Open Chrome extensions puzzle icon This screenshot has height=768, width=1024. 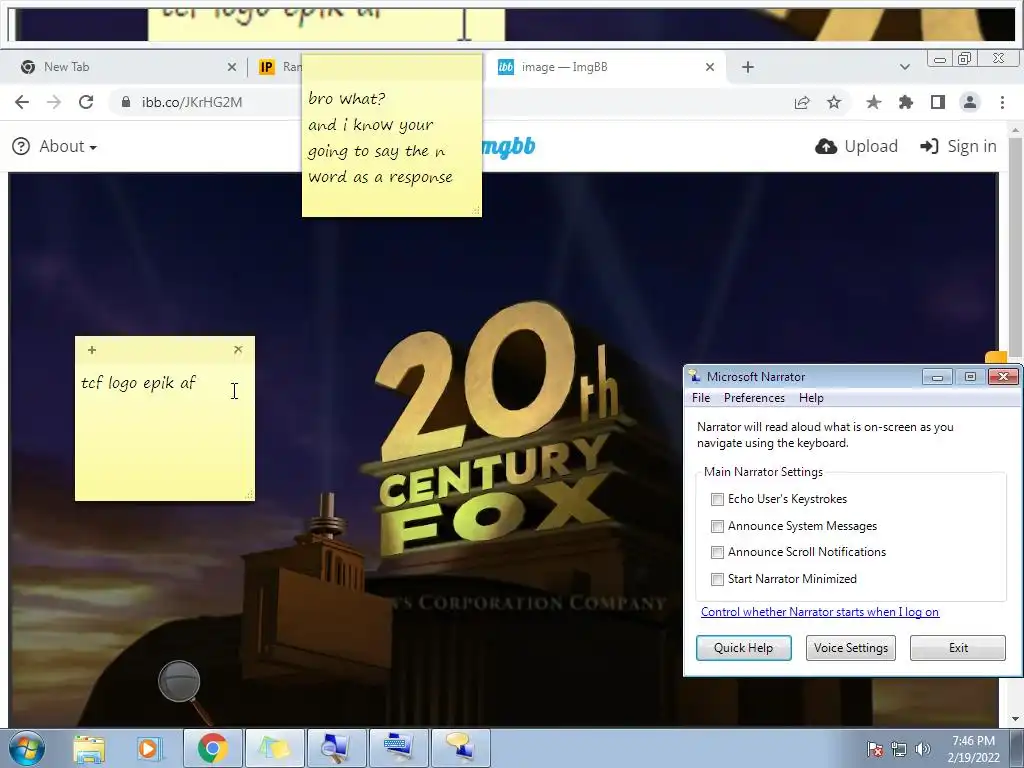click(x=906, y=102)
